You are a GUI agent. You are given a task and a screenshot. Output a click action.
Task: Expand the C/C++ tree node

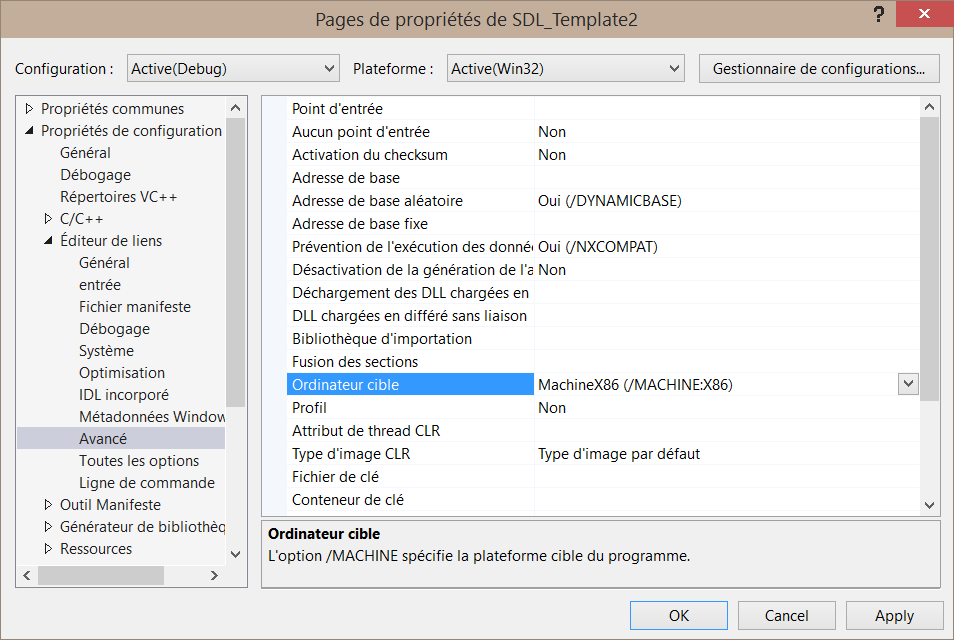(x=48, y=219)
